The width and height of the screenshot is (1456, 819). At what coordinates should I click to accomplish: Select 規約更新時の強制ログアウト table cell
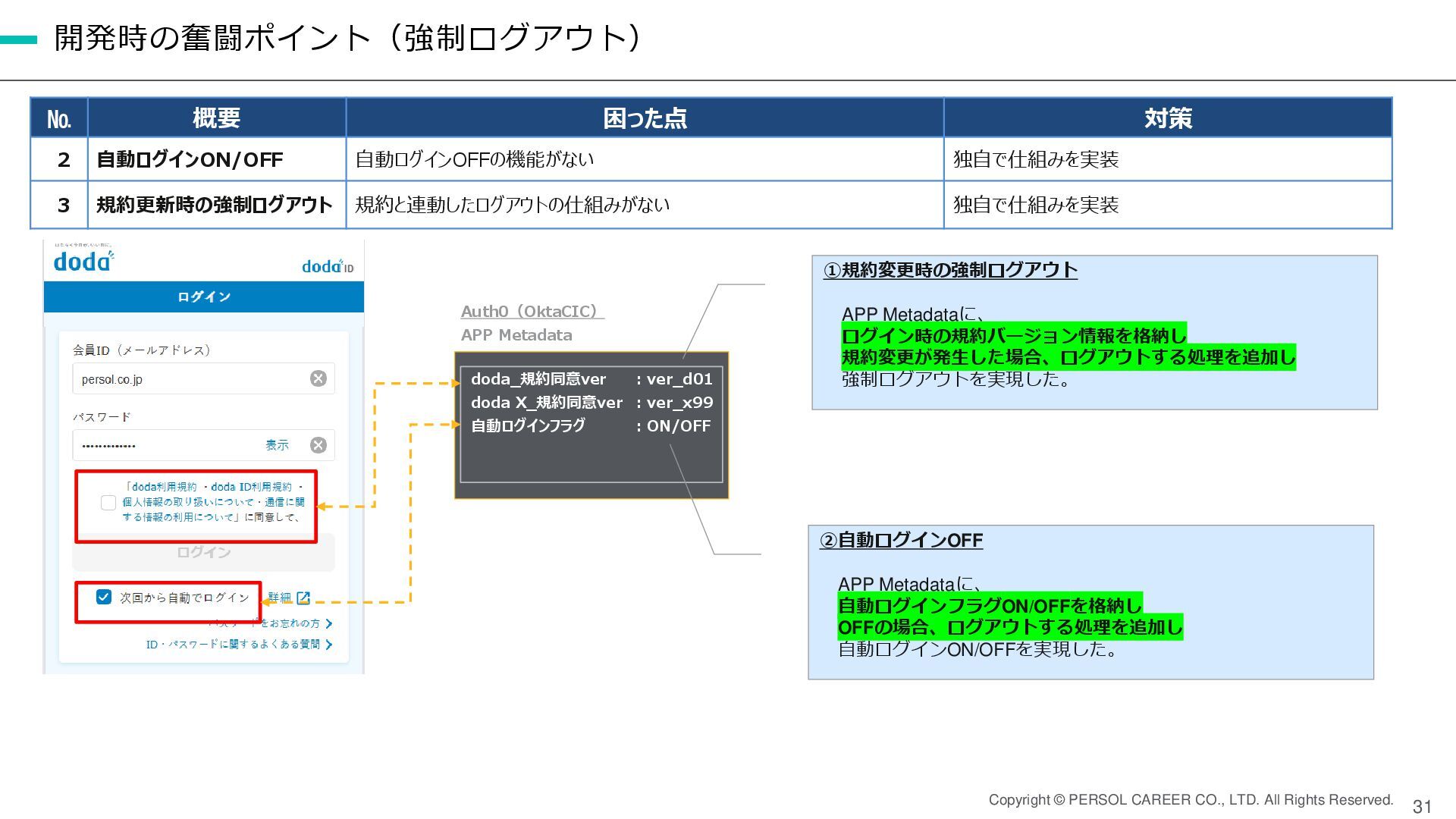pos(217,205)
